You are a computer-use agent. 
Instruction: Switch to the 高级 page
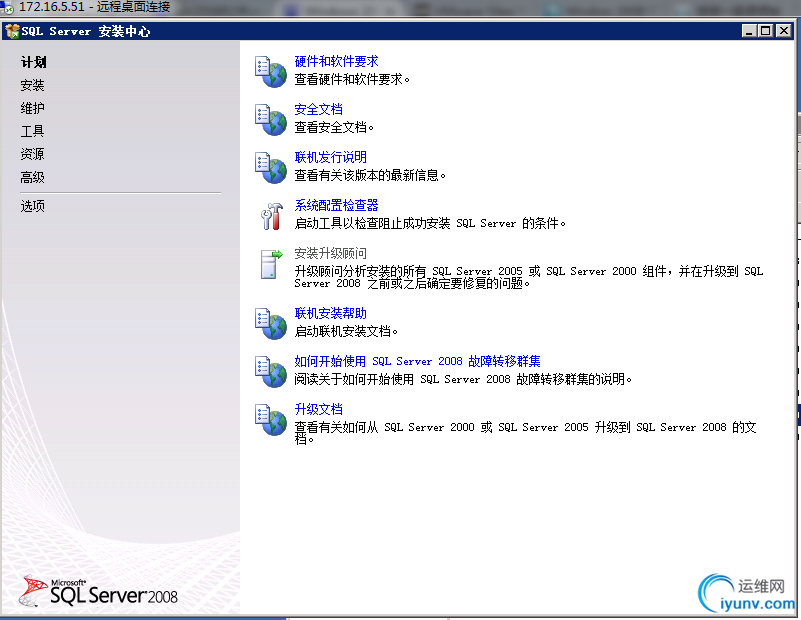[32, 177]
